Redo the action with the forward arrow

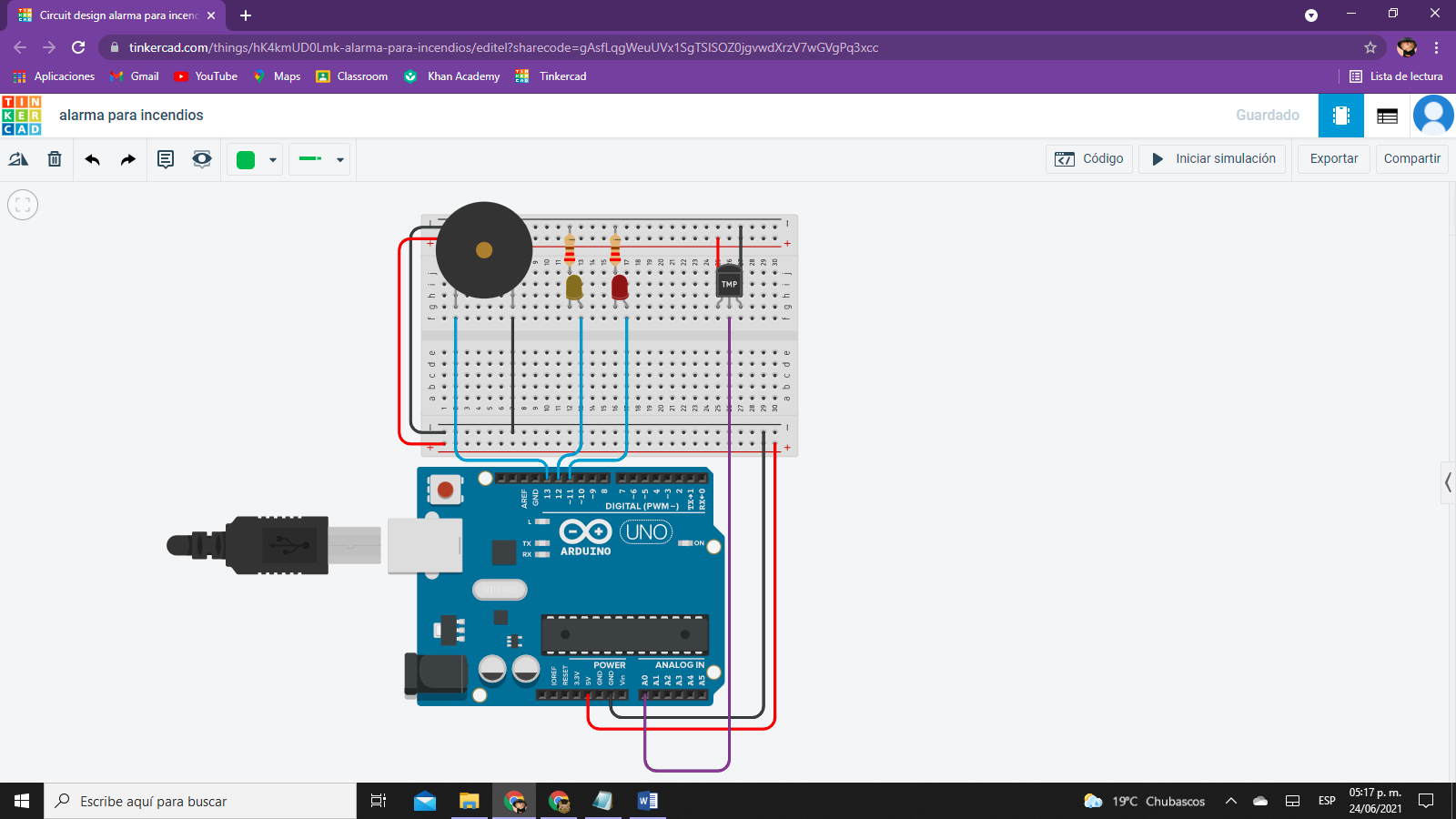coord(127,159)
